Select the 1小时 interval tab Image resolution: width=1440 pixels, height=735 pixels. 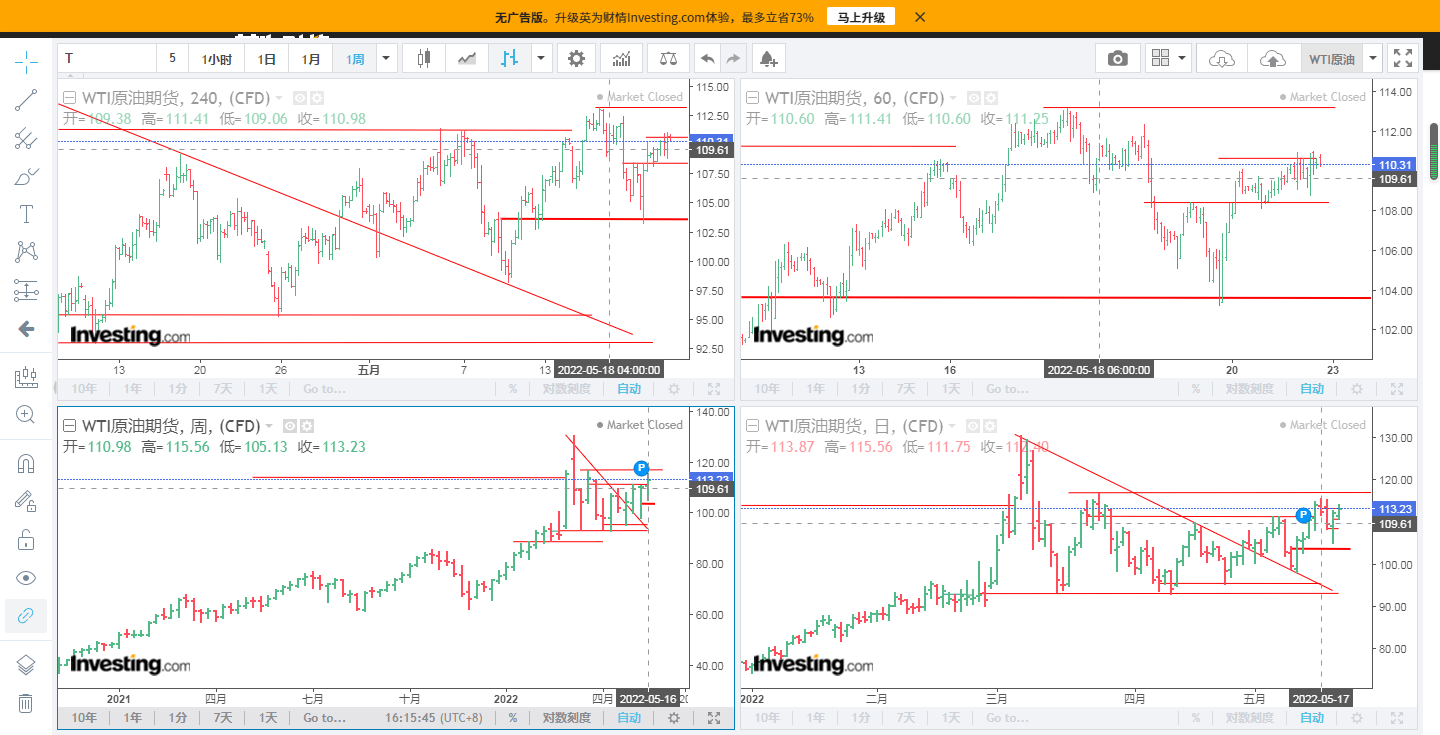216,59
